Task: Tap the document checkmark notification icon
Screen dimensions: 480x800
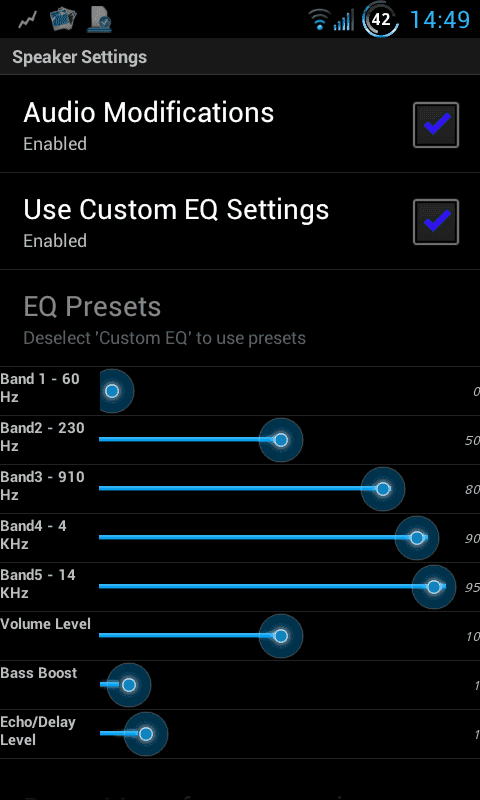Action: pos(99,19)
